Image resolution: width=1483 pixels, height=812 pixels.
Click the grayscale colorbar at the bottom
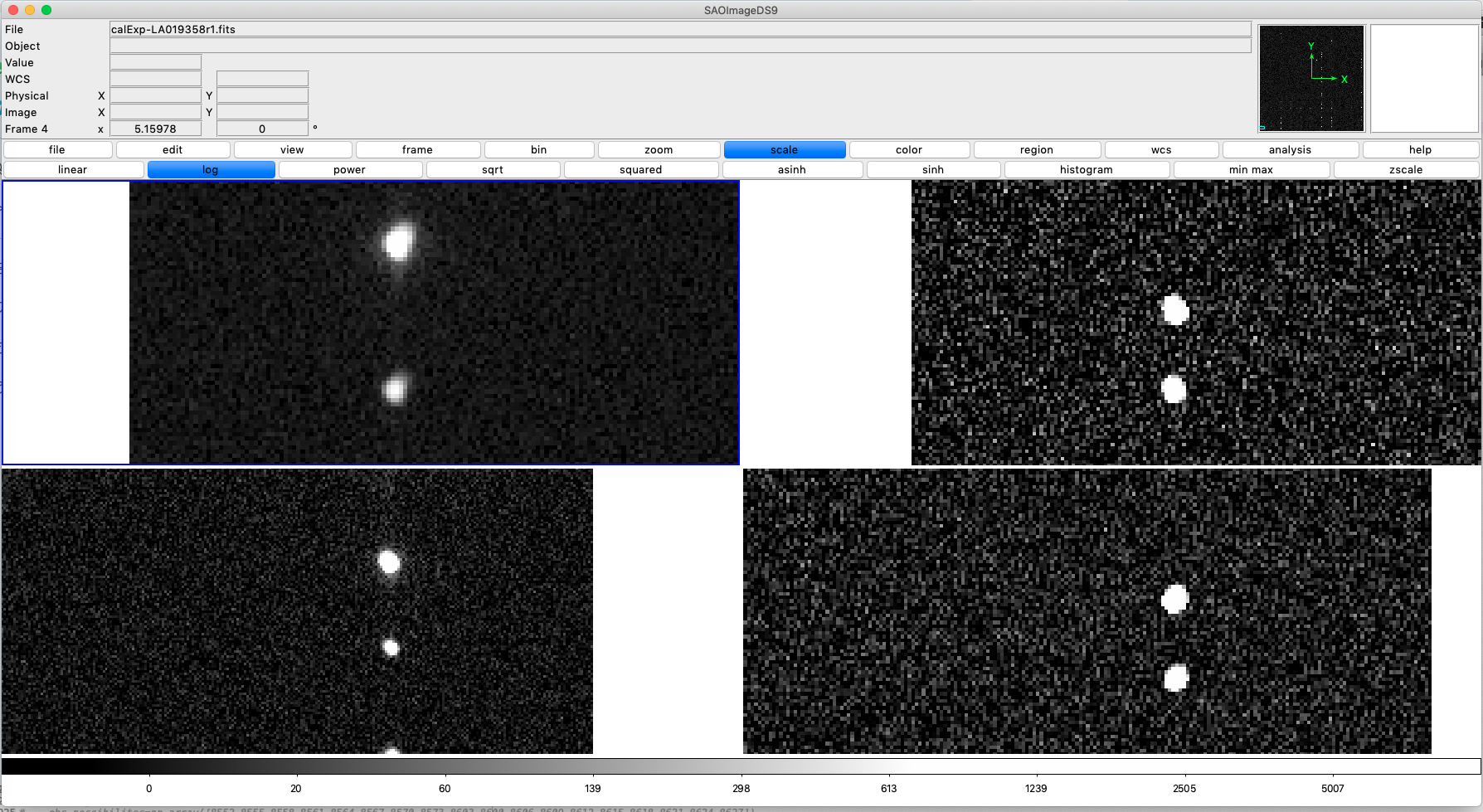(741, 766)
